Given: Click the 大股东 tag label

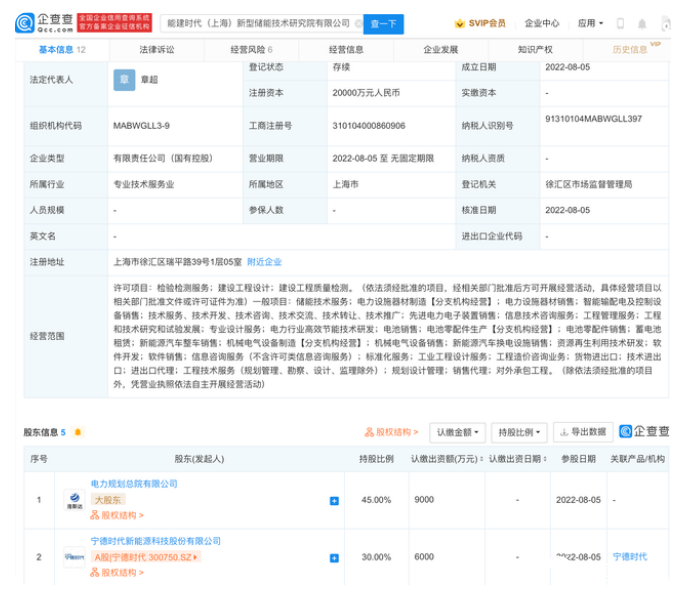Looking at the screenshot, I should 108,500.
